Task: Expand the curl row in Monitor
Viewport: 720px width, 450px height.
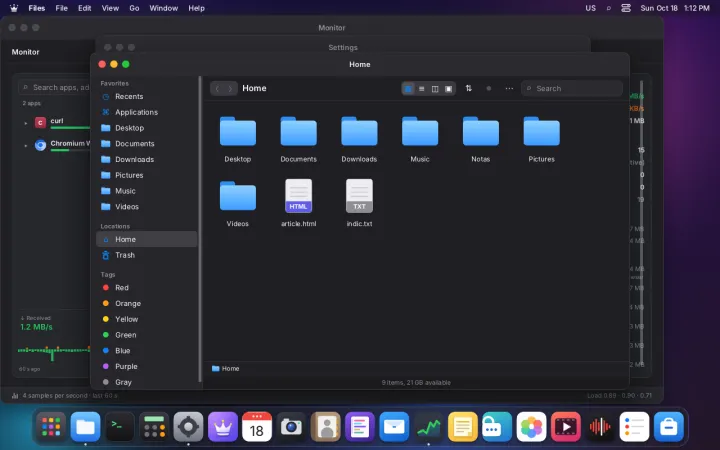Action: click(25, 123)
